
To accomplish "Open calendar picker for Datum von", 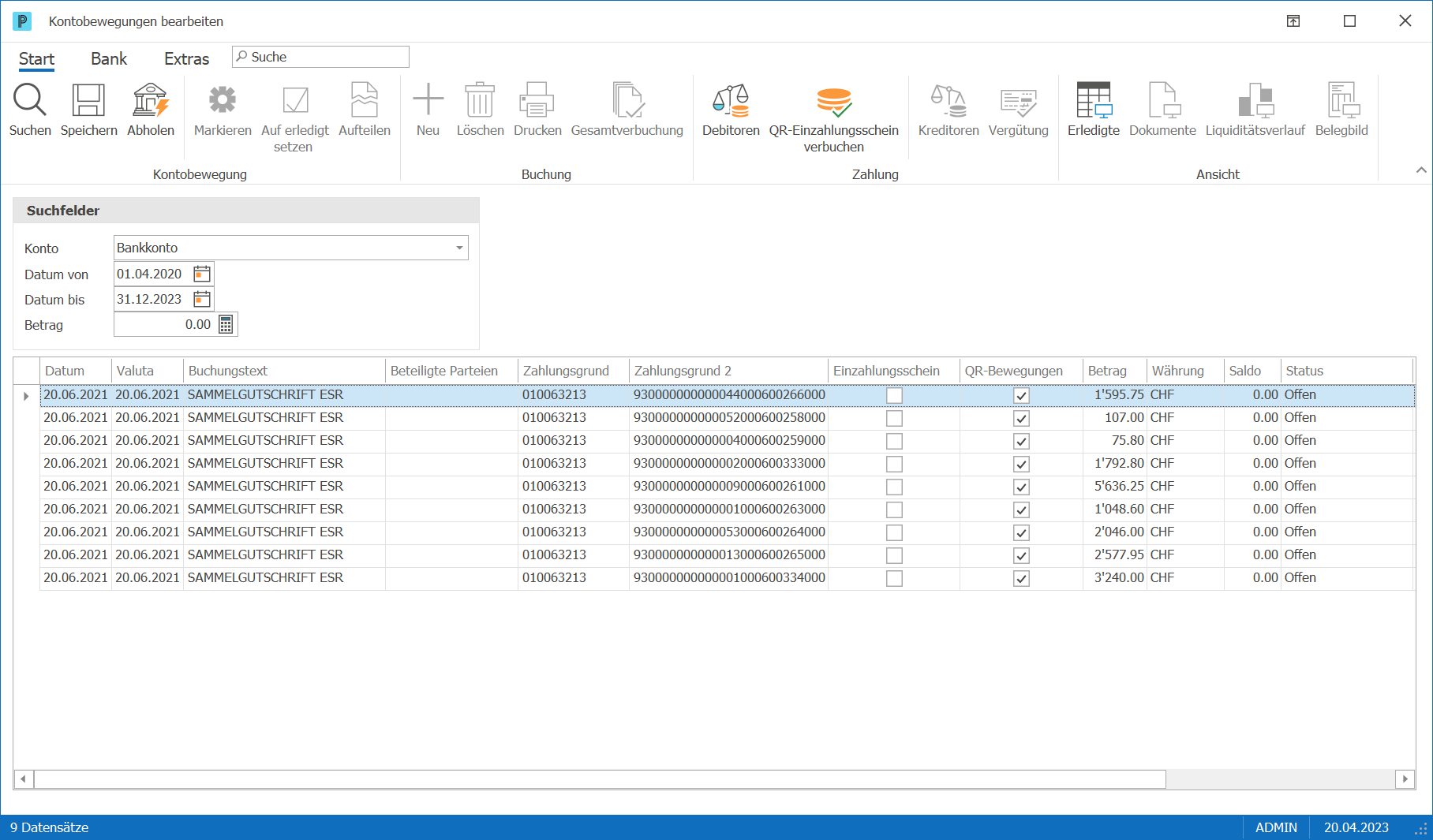I will point(202,274).
